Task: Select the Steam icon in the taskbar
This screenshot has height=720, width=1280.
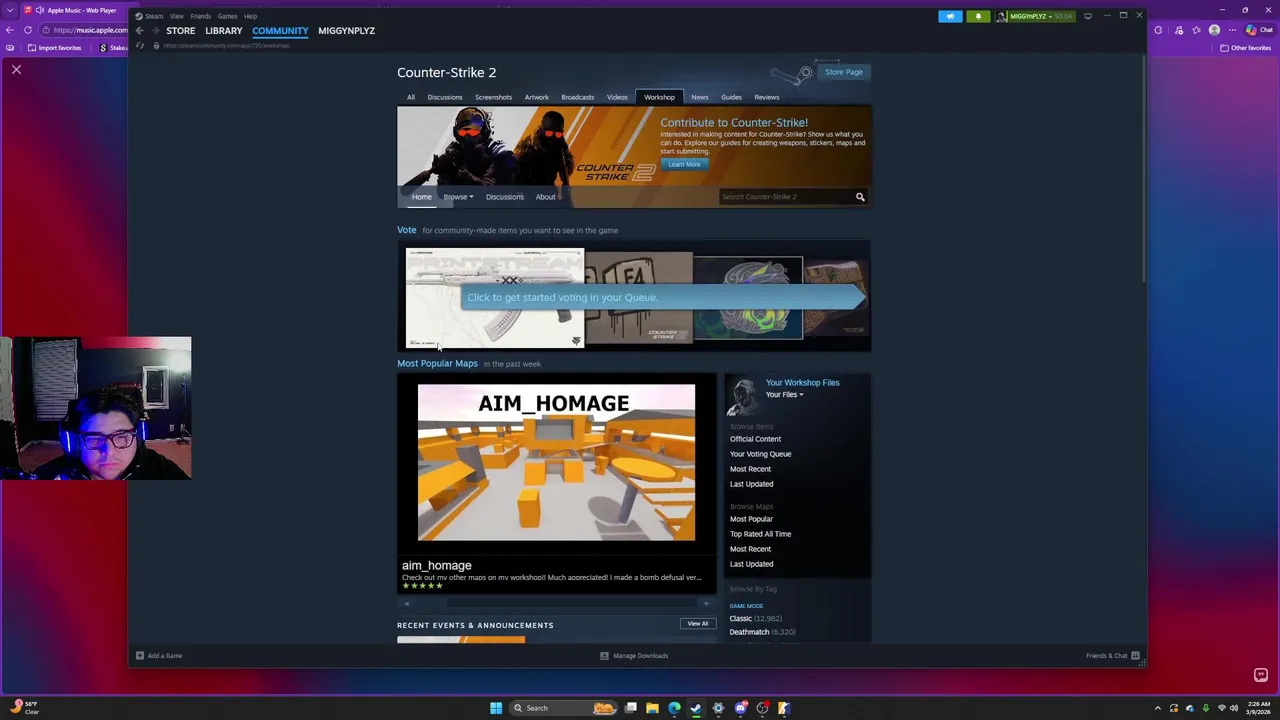Action: pos(696,708)
